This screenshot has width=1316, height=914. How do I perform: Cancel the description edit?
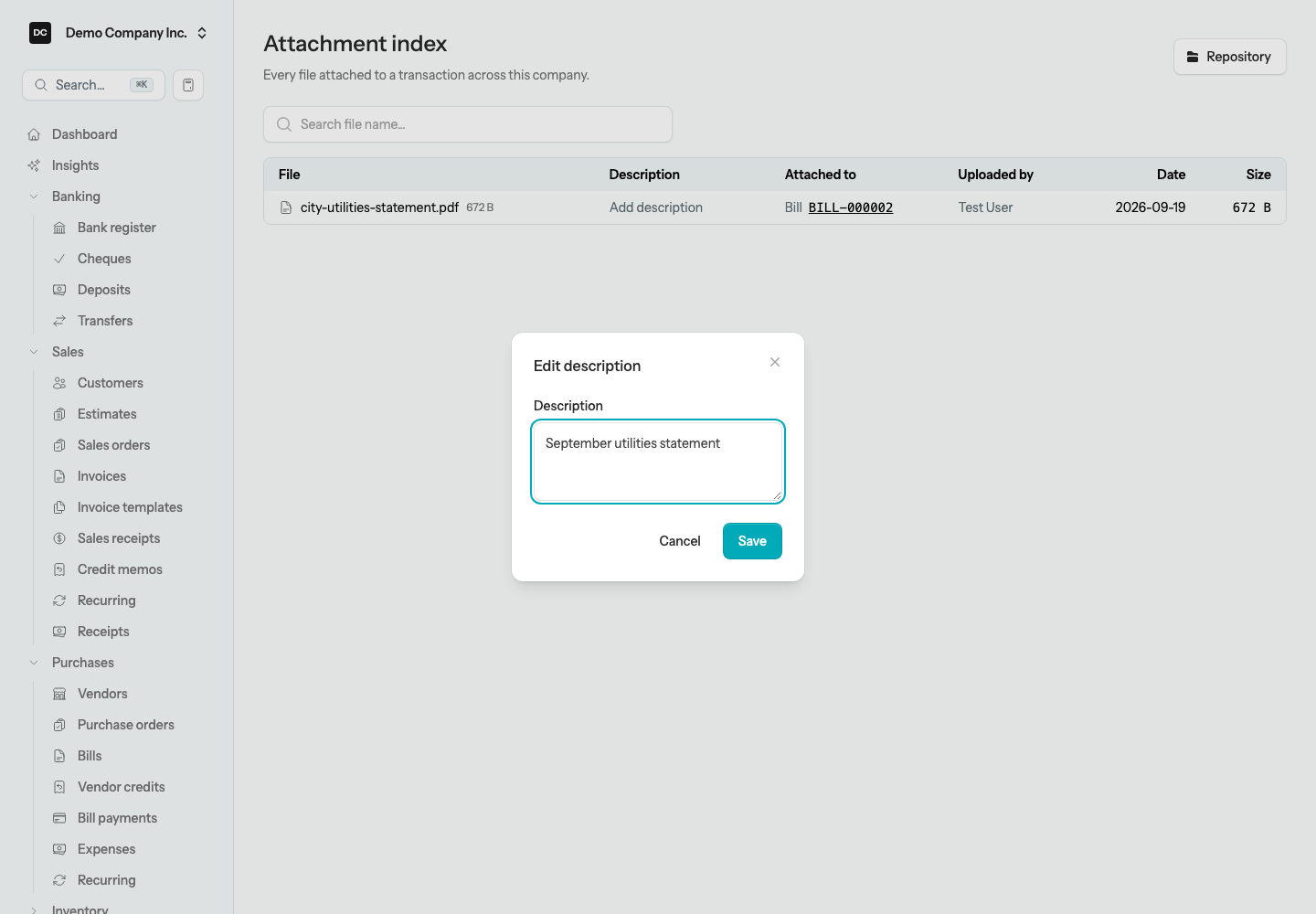tap(680, 541)
